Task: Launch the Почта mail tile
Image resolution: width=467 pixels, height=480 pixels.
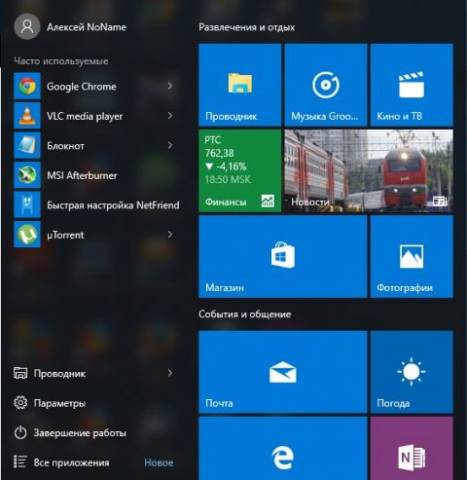Action: coord(283,372)
